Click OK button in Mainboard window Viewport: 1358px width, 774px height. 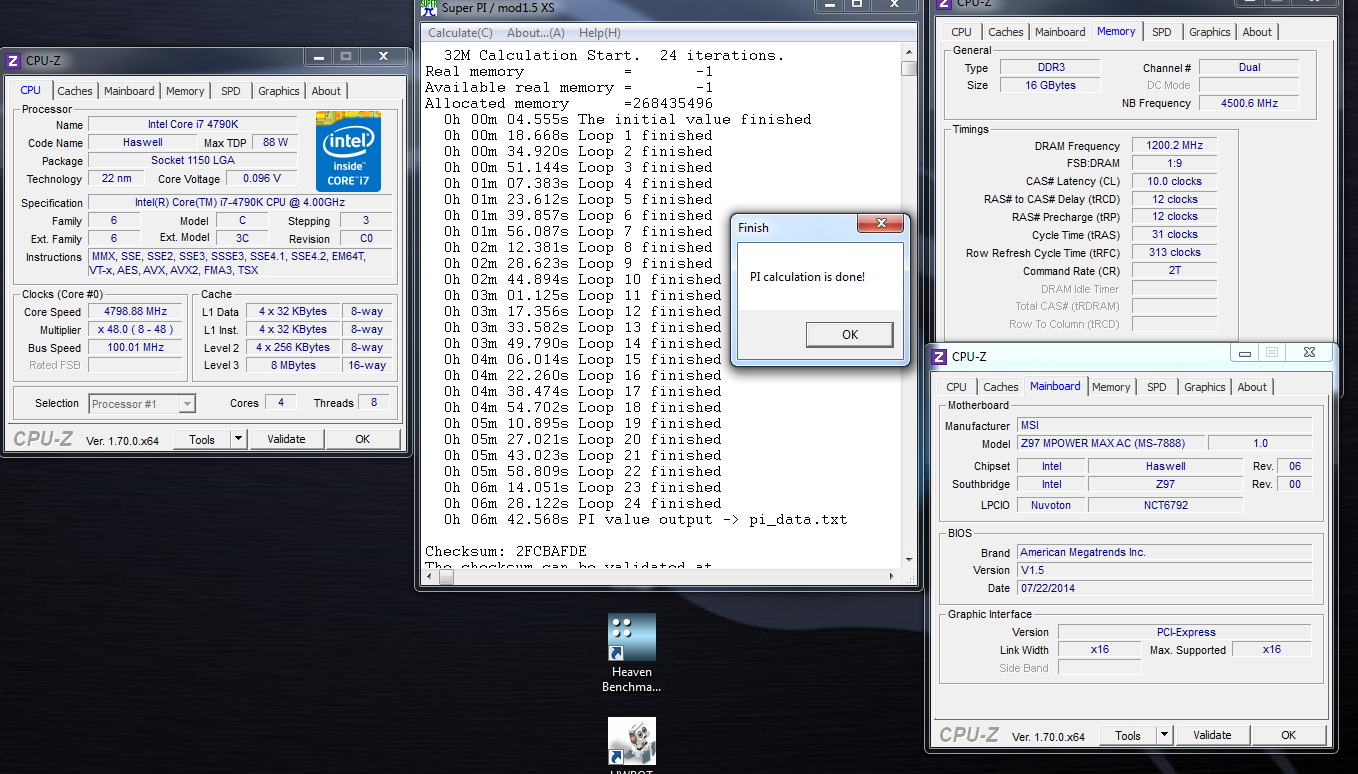pyautogui.click(x=1289, y=735)
